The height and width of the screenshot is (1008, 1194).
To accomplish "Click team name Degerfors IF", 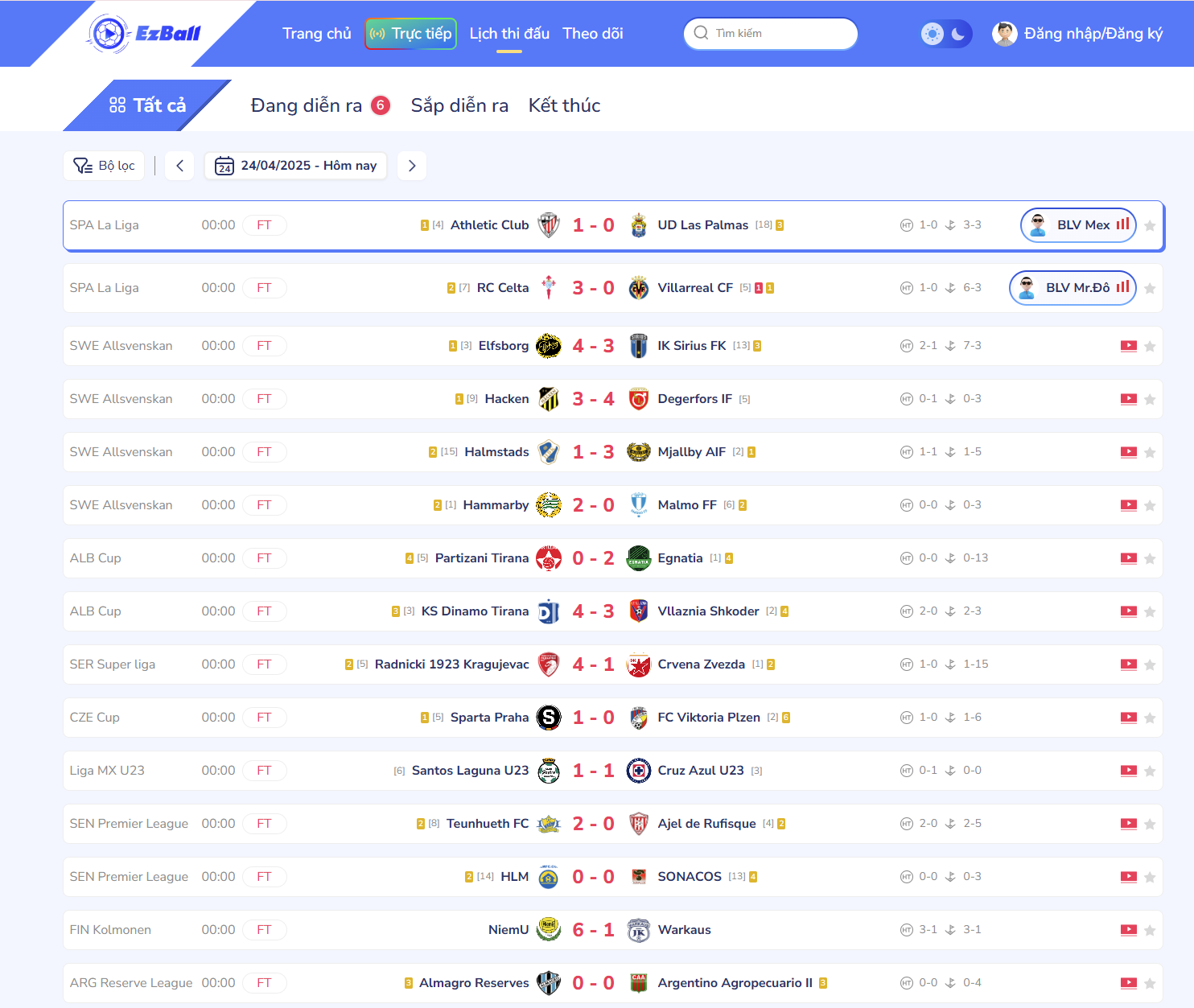I will 695,399.
